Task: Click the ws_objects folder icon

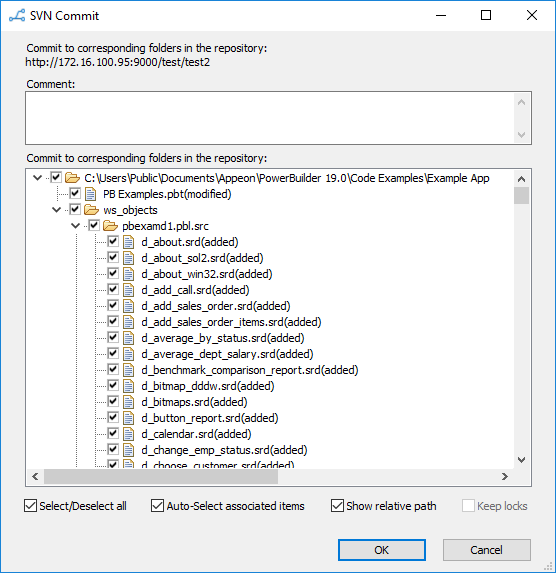Action: [91, 210]
